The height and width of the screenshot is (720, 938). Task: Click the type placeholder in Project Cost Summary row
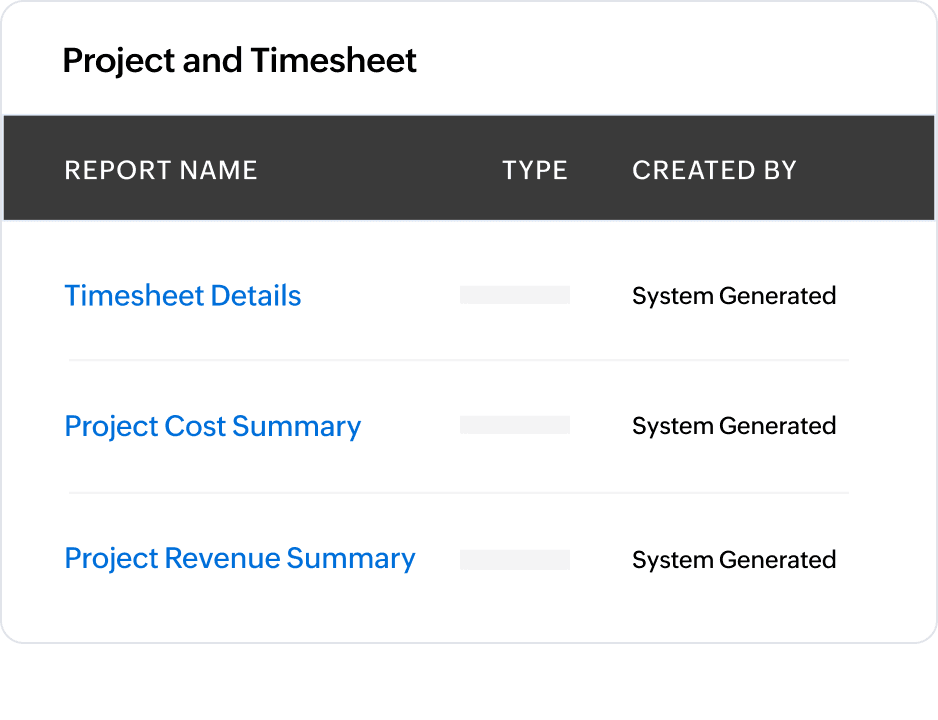[514, 425]
